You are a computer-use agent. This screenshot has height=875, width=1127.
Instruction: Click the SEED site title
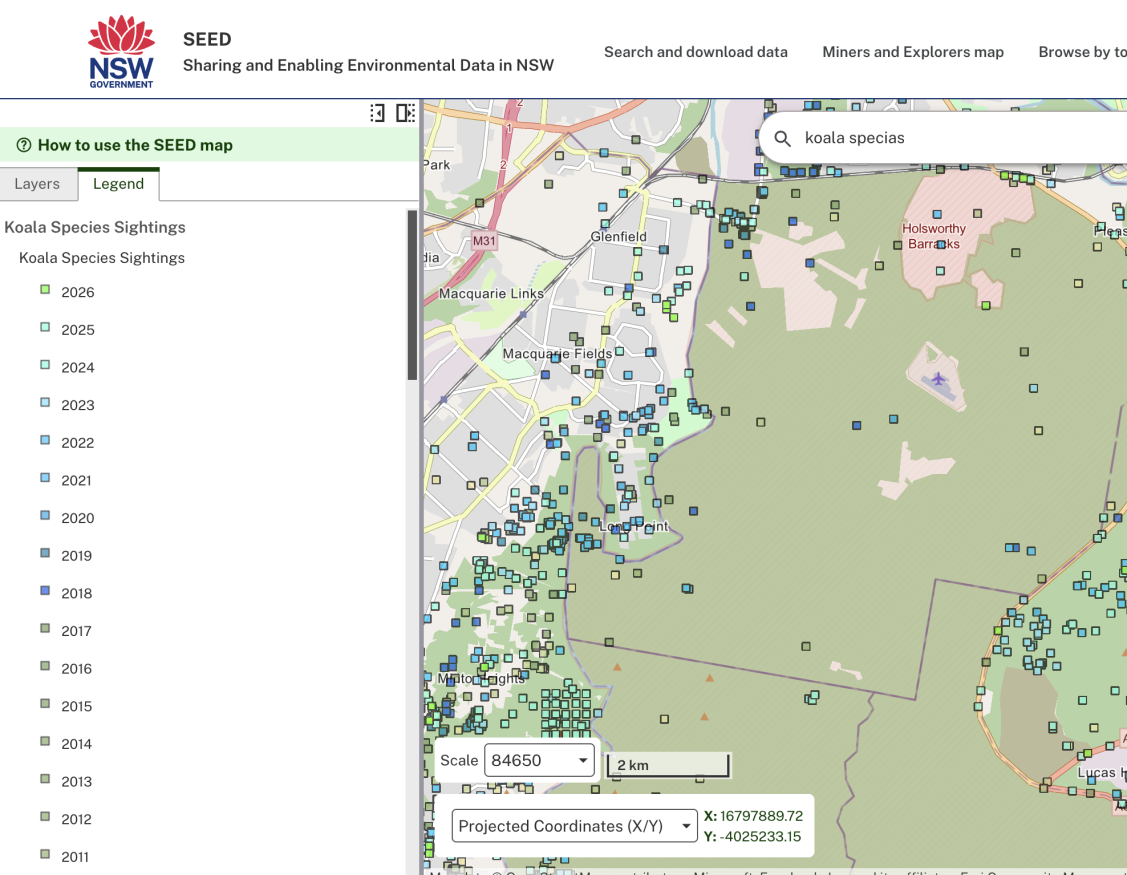207,39
